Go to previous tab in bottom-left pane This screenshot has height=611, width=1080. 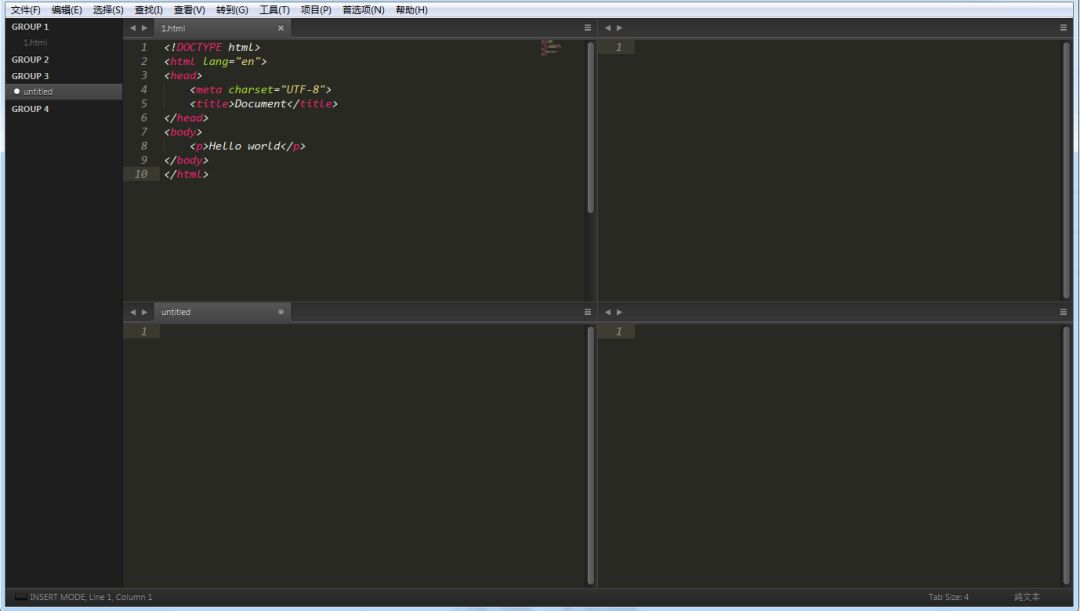133,312
